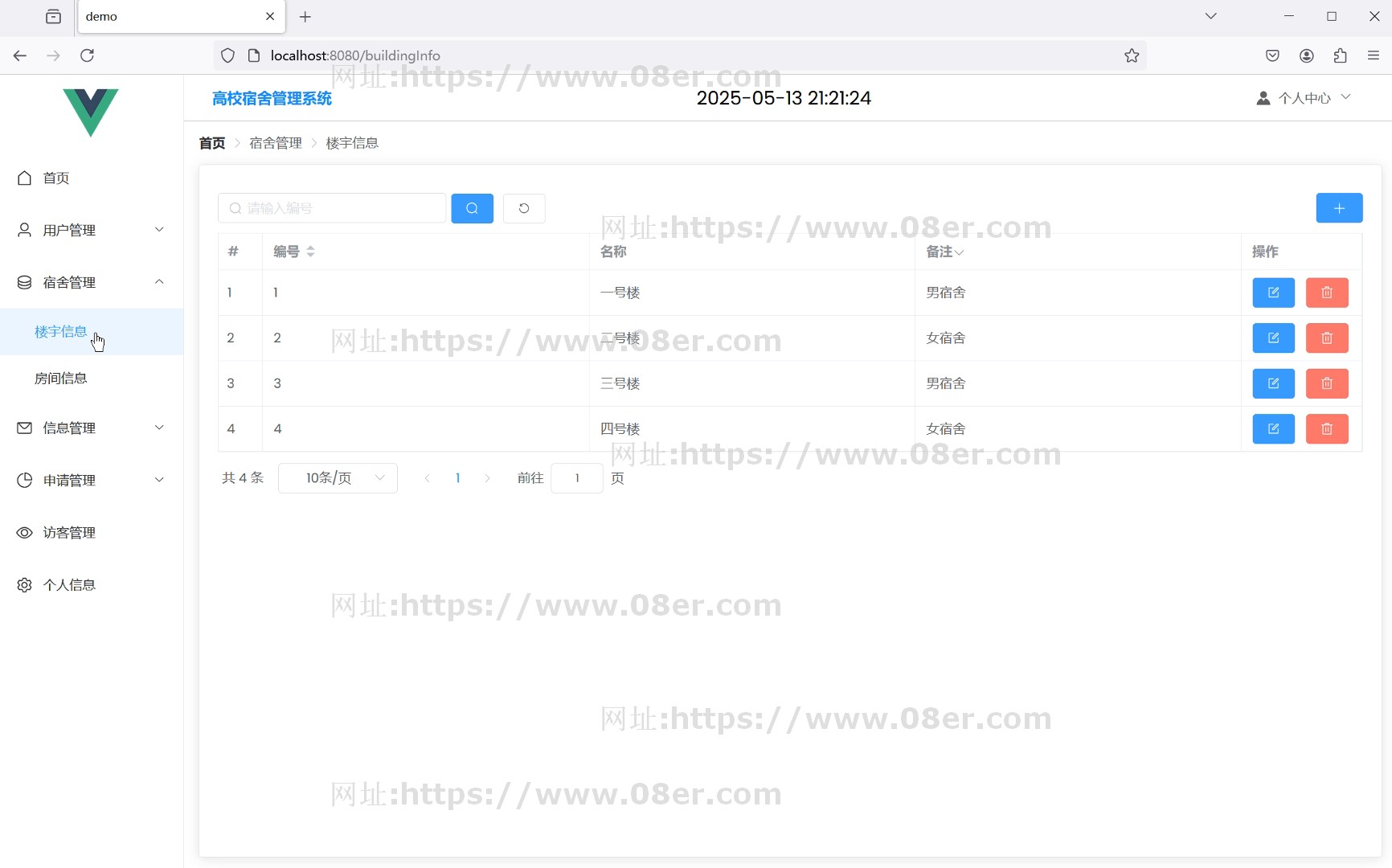Image resolution: width=1392 pixels, height=868 pixels.
Task: Open 访客管理 from sidebar
Action: [x=69, y=533]
